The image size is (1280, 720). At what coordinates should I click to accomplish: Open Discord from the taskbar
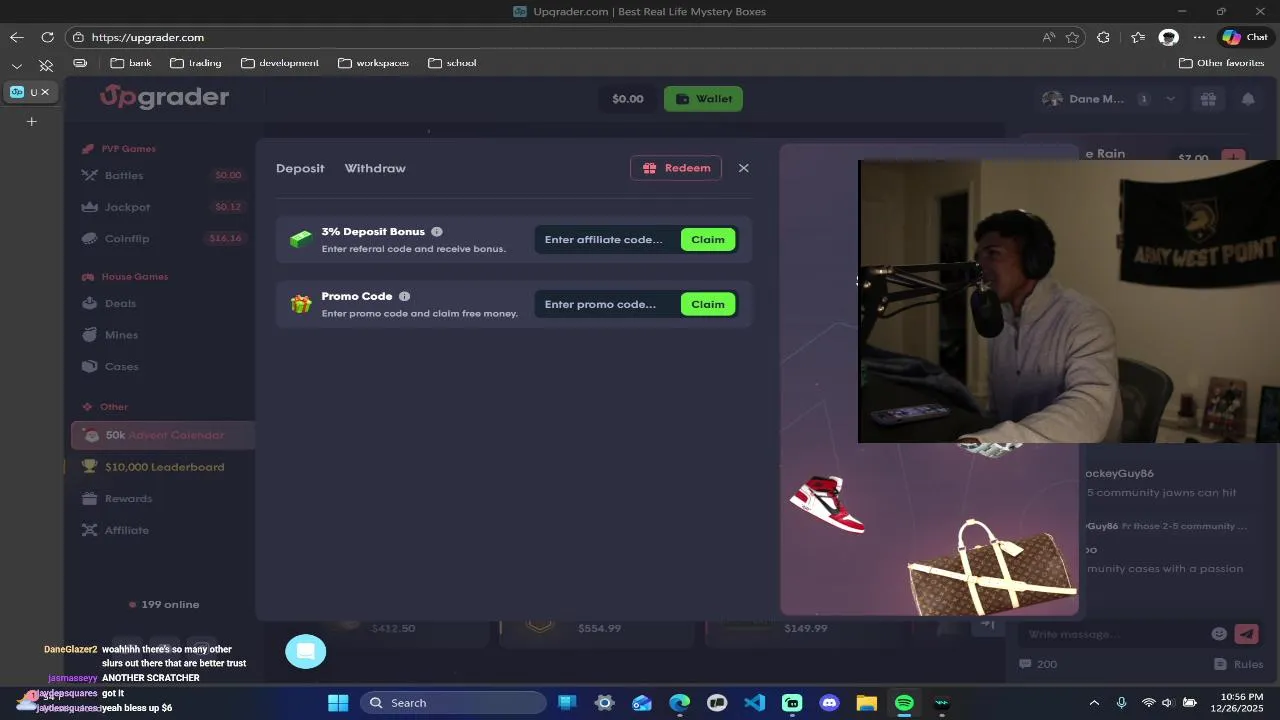(829, 703)
